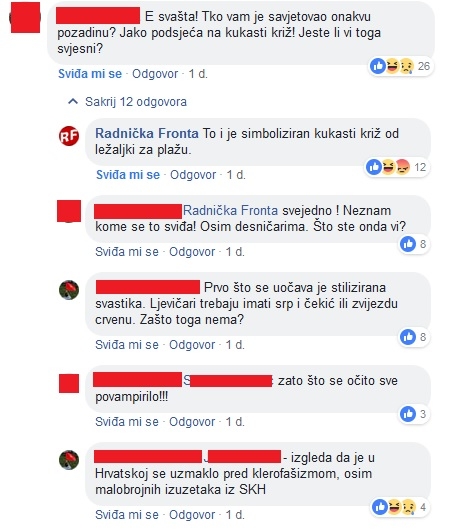
Task: Click the like count on 'povampirilo' reply
Action: click(x=414, y=414)
